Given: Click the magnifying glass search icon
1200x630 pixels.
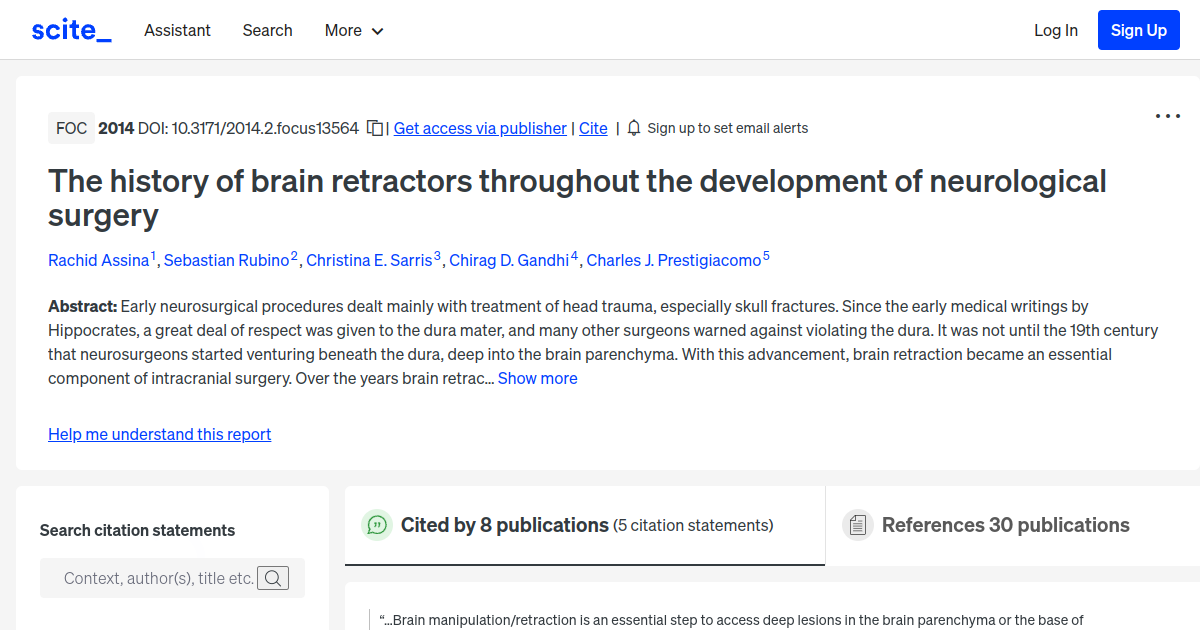Looking at the screenshot, I should (x=273, y=577).
